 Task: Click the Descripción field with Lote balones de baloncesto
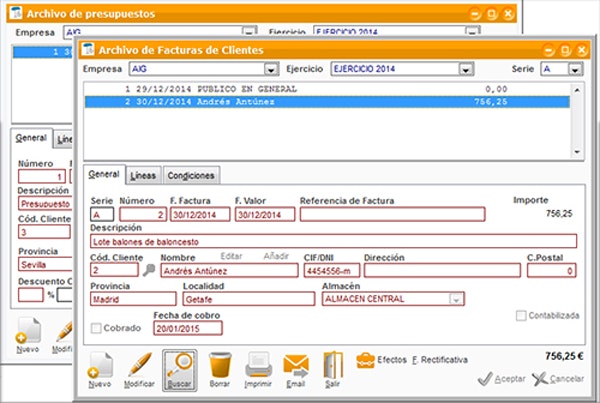[333, 241]
